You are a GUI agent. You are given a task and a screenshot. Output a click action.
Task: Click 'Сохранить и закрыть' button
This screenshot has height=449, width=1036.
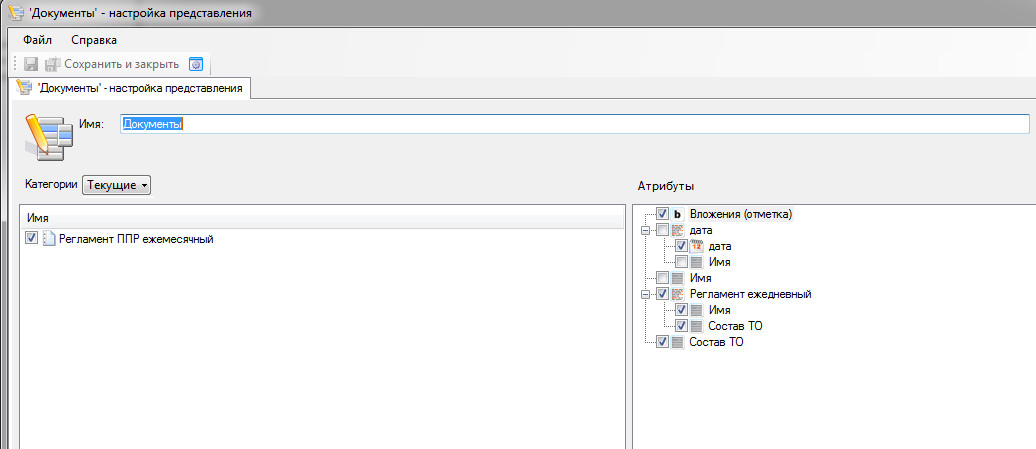(112, 64)
